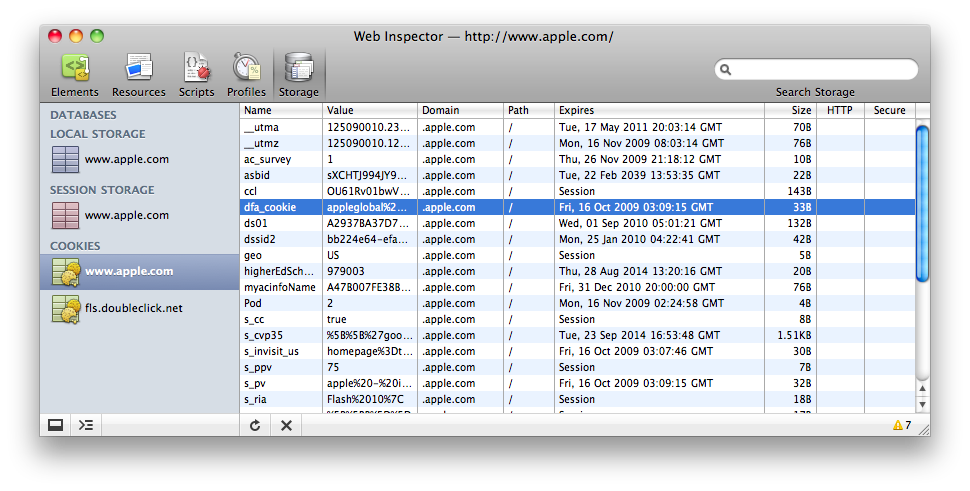Image resolution: width=970 pixels, height=491 pixels.
Task: Sort cookies by Value column header
Action: (x=370, y=110)
